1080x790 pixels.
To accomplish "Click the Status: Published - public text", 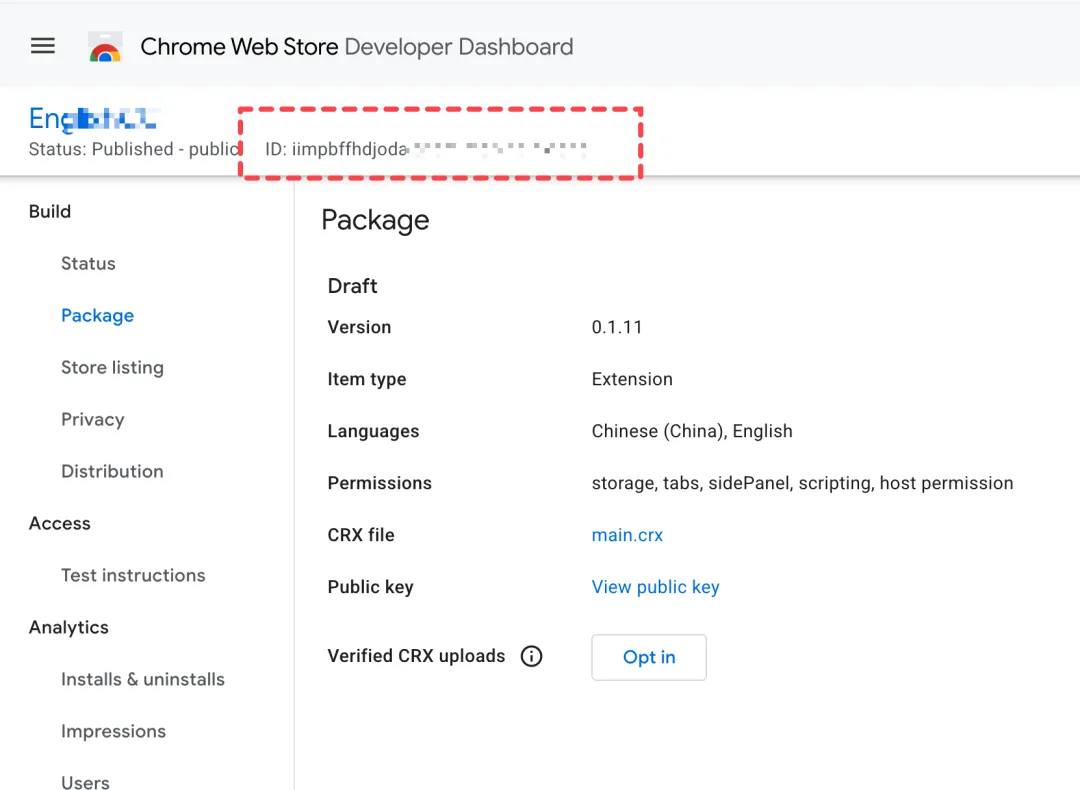I will [134, 149].
